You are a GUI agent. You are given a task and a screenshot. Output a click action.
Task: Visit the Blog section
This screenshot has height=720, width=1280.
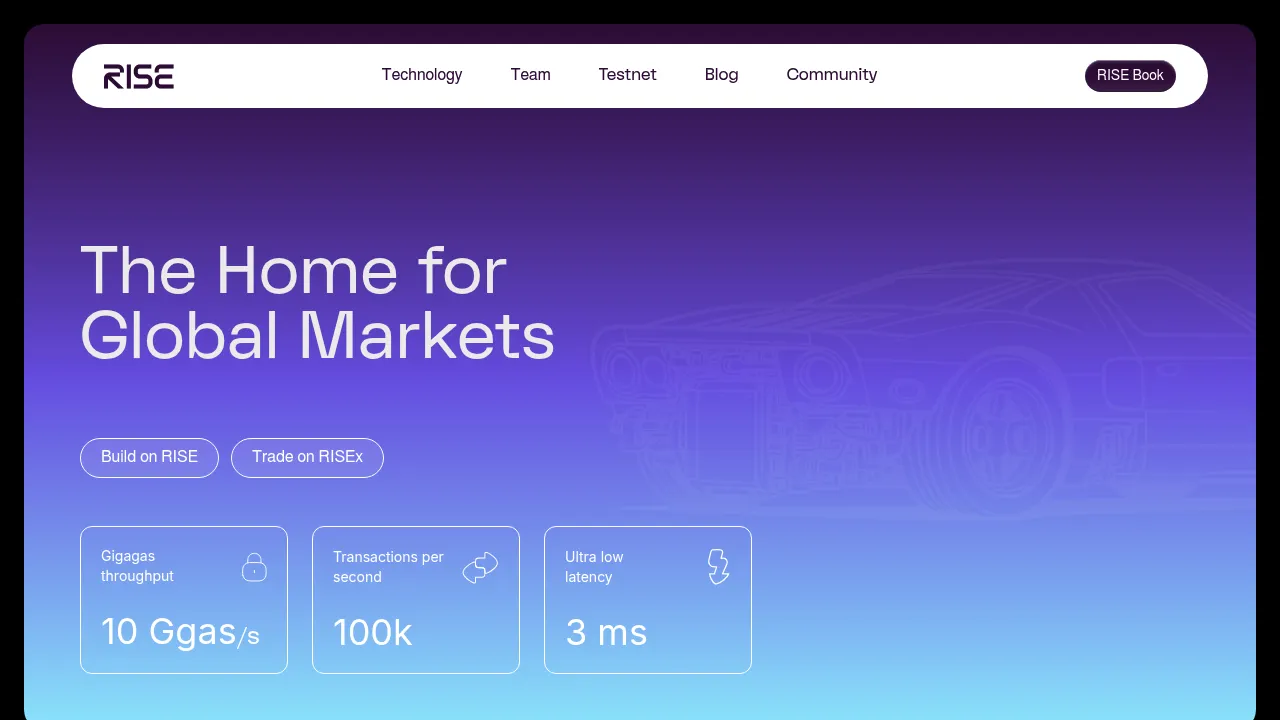(722, 75)
